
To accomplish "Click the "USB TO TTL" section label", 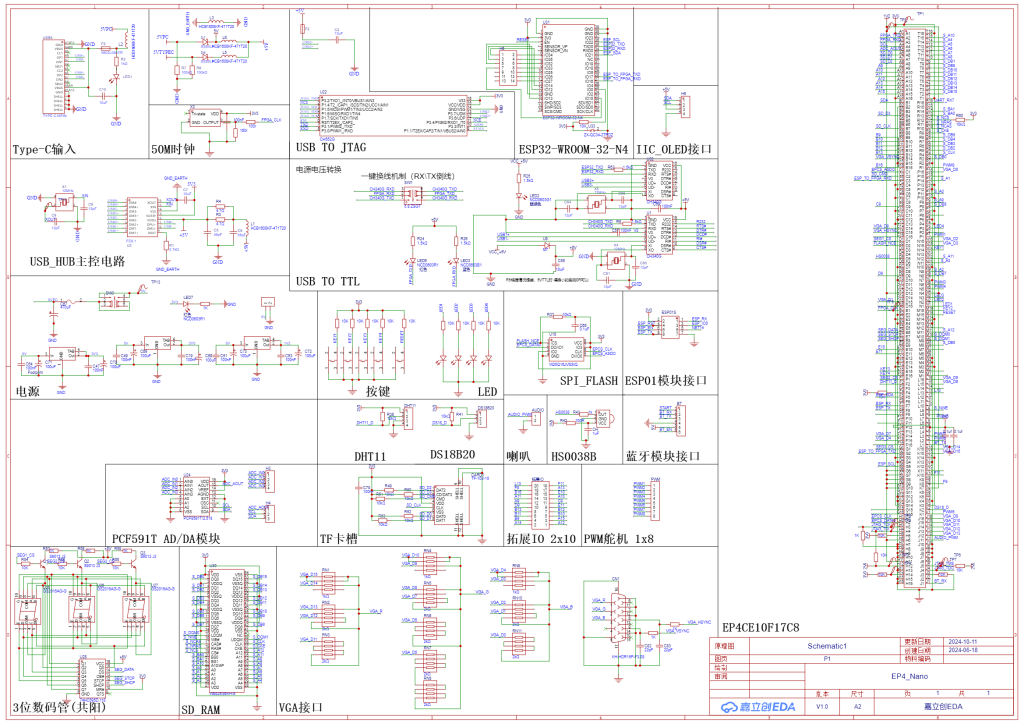I will coord(328,282).
